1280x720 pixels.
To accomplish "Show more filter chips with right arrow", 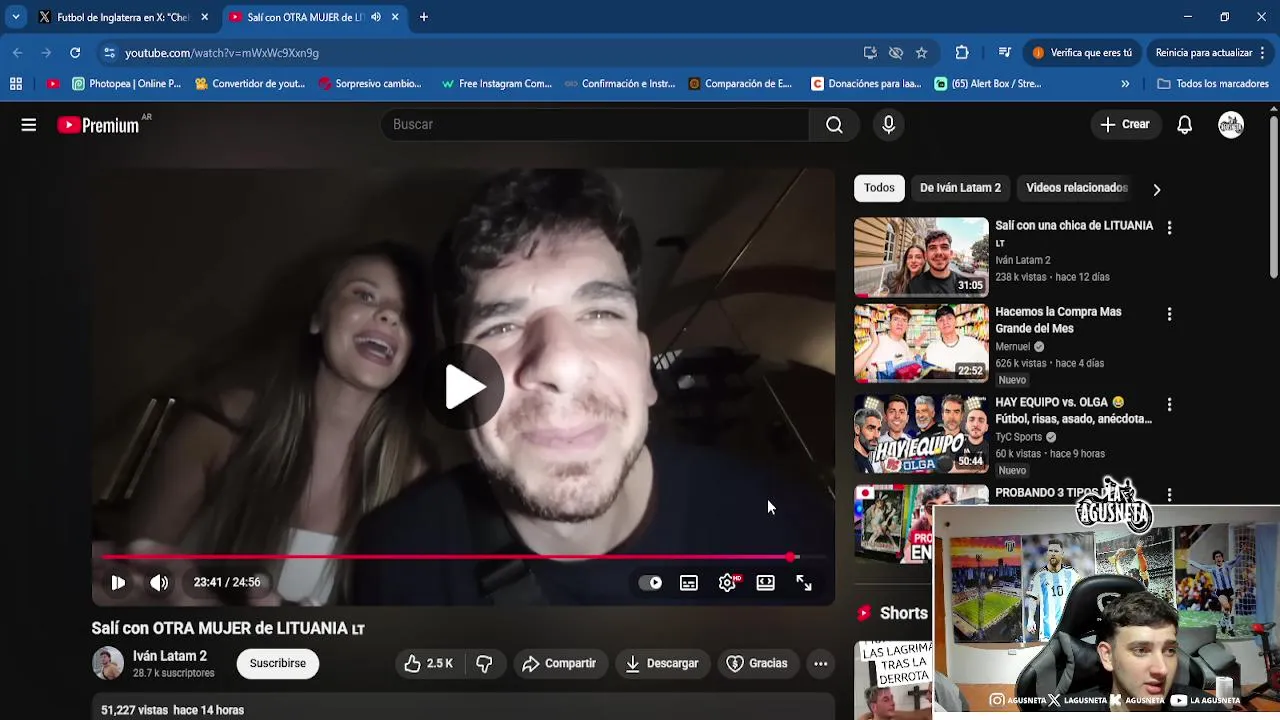I will (x=1157, y=189).
